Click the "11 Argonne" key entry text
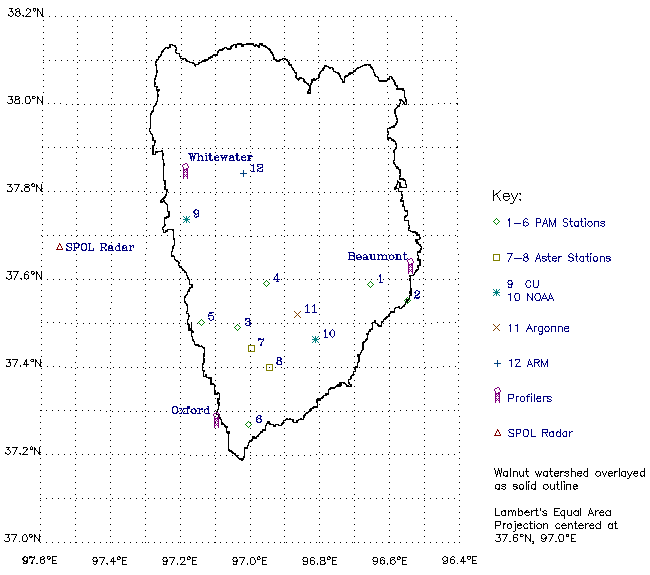This screenshot has width=650, height=575. (539, 328)
